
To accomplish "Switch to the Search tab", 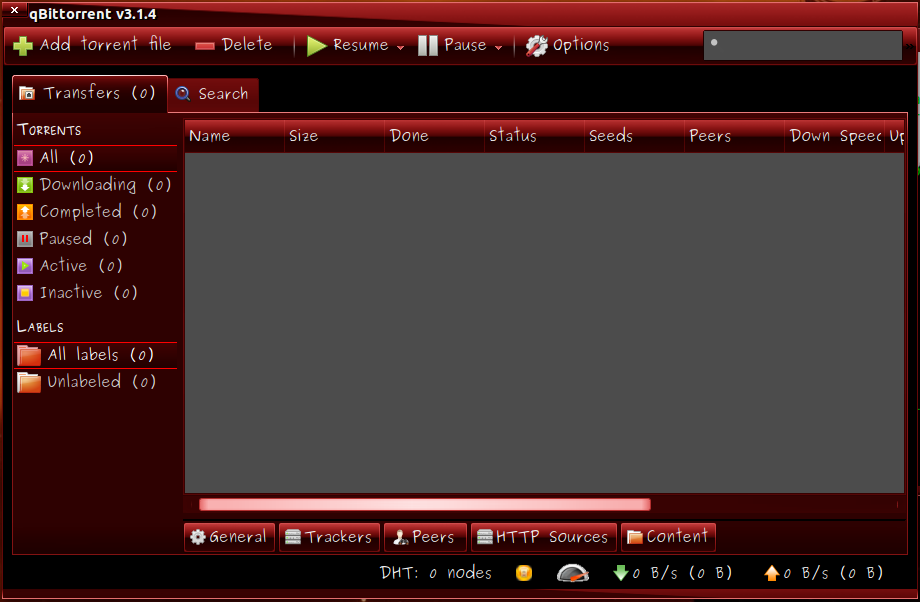I will tap(214, 94).
